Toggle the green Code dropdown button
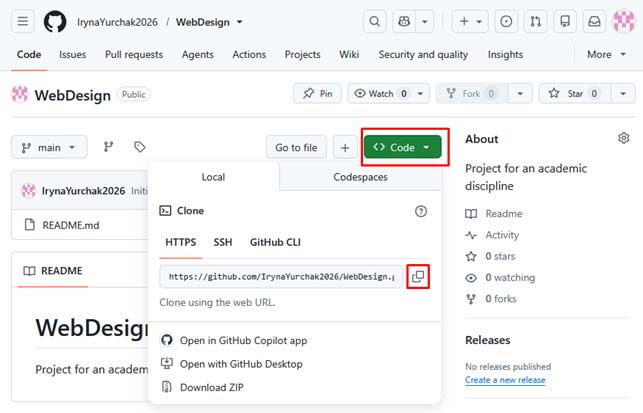The image size is (643, 413). [402, 147]
